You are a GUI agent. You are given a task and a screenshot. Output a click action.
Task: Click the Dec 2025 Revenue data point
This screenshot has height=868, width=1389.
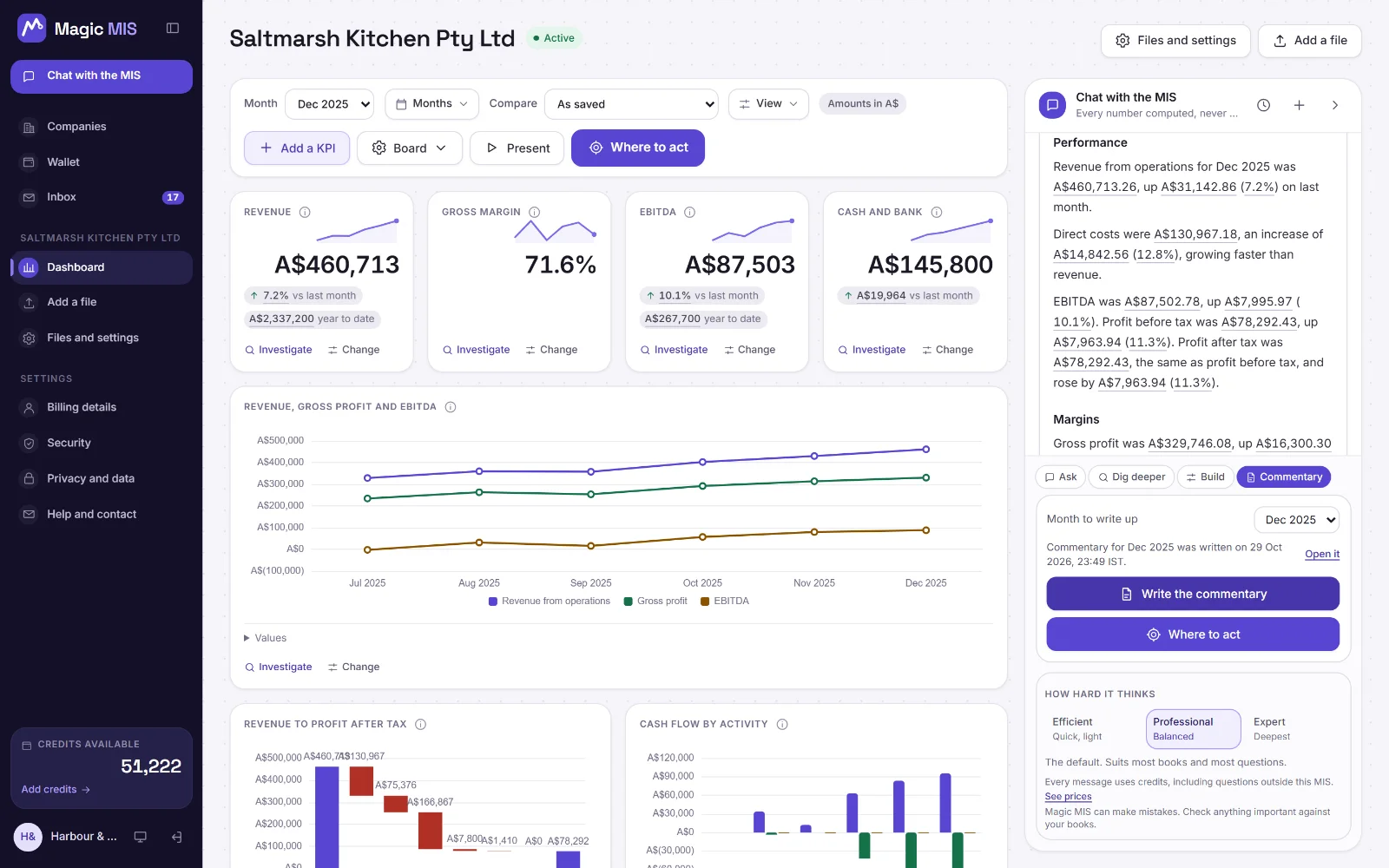coord(925,450)
